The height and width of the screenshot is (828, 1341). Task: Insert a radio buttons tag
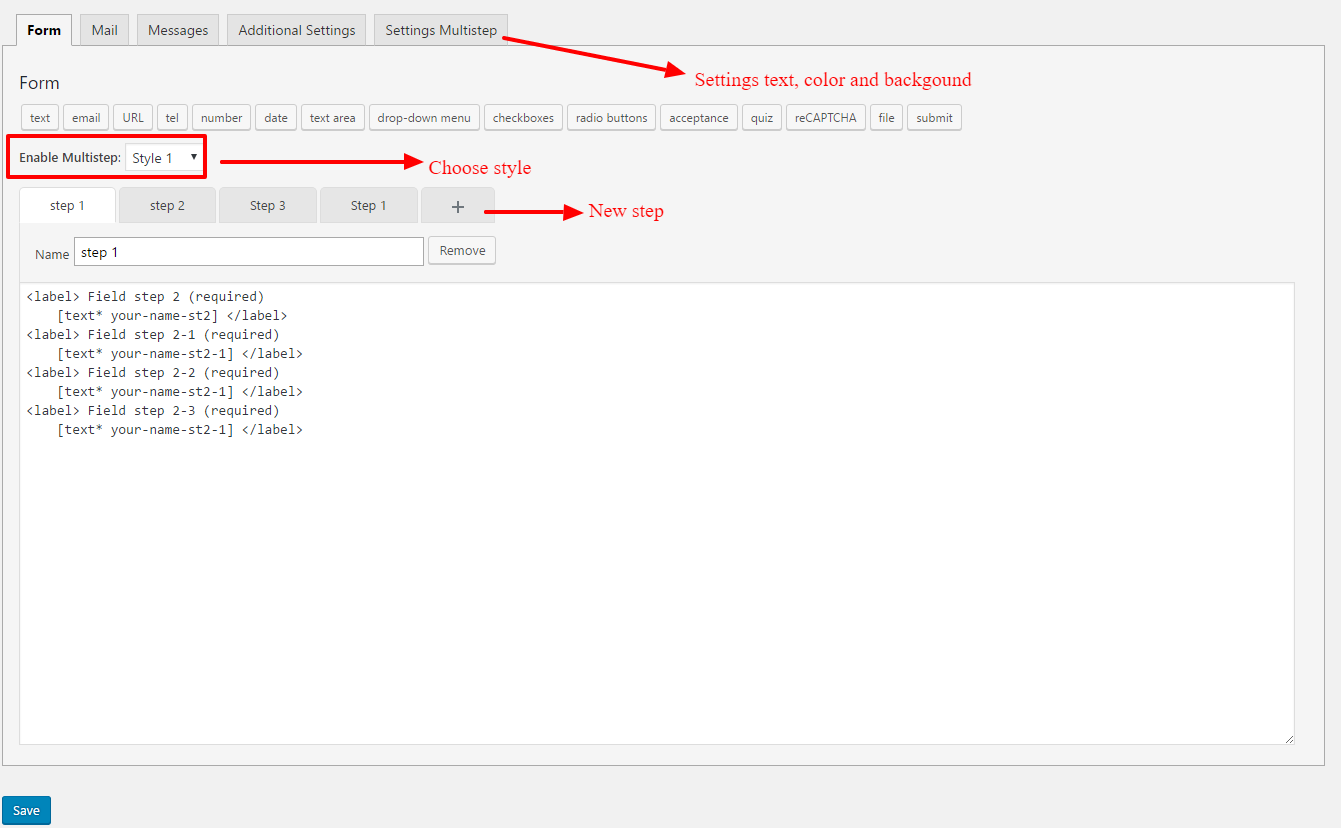(x=612, y=118)
